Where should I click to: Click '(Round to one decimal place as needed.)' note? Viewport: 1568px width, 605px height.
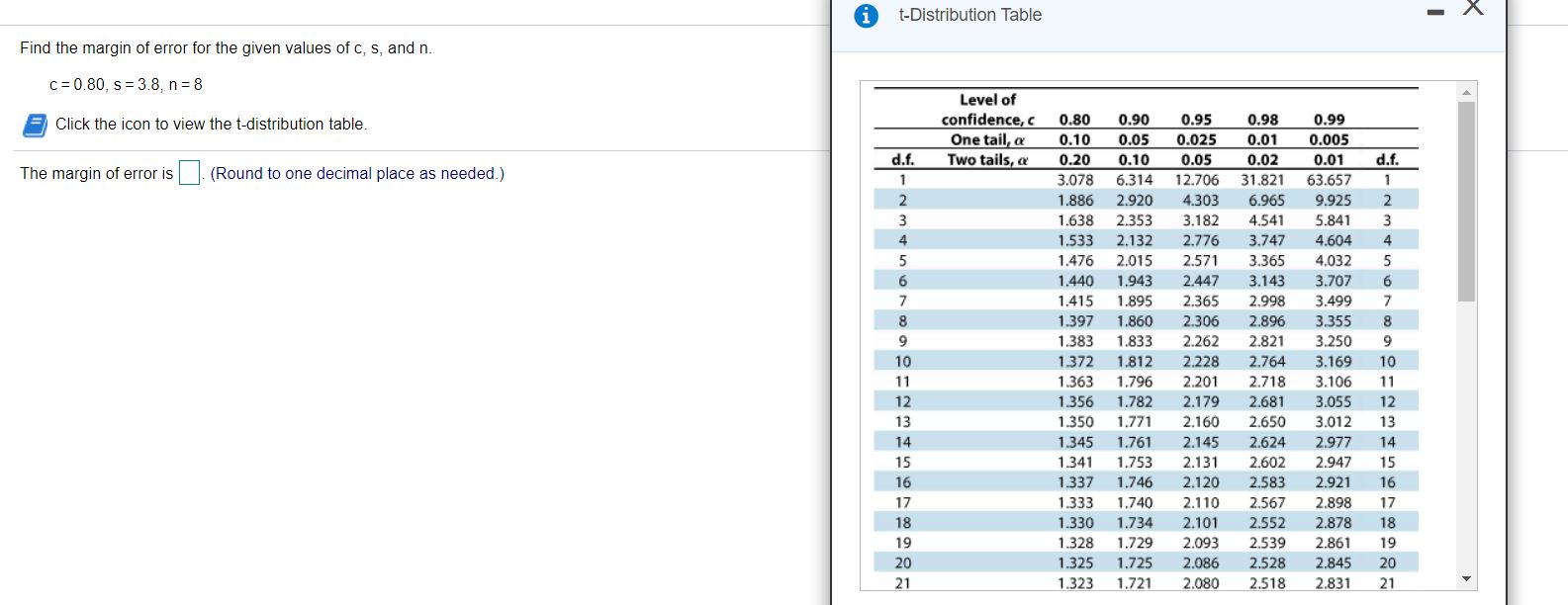tap(357, 173)
